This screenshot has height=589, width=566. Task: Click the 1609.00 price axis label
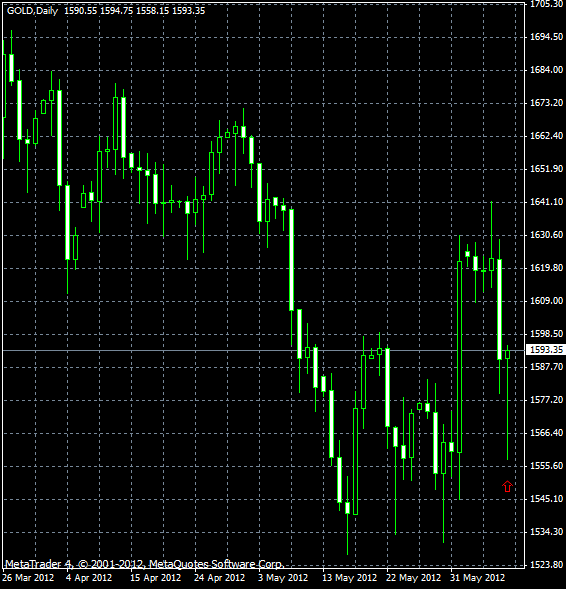tap(546, 301)
